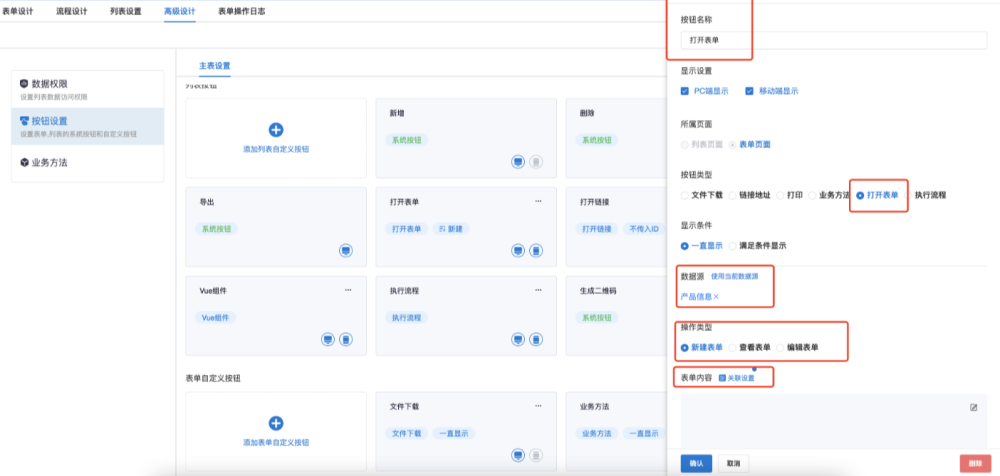Click the edit icon on the 导出 card
The height and width of the screenshot is (476, 1000).
coord(345,250)
